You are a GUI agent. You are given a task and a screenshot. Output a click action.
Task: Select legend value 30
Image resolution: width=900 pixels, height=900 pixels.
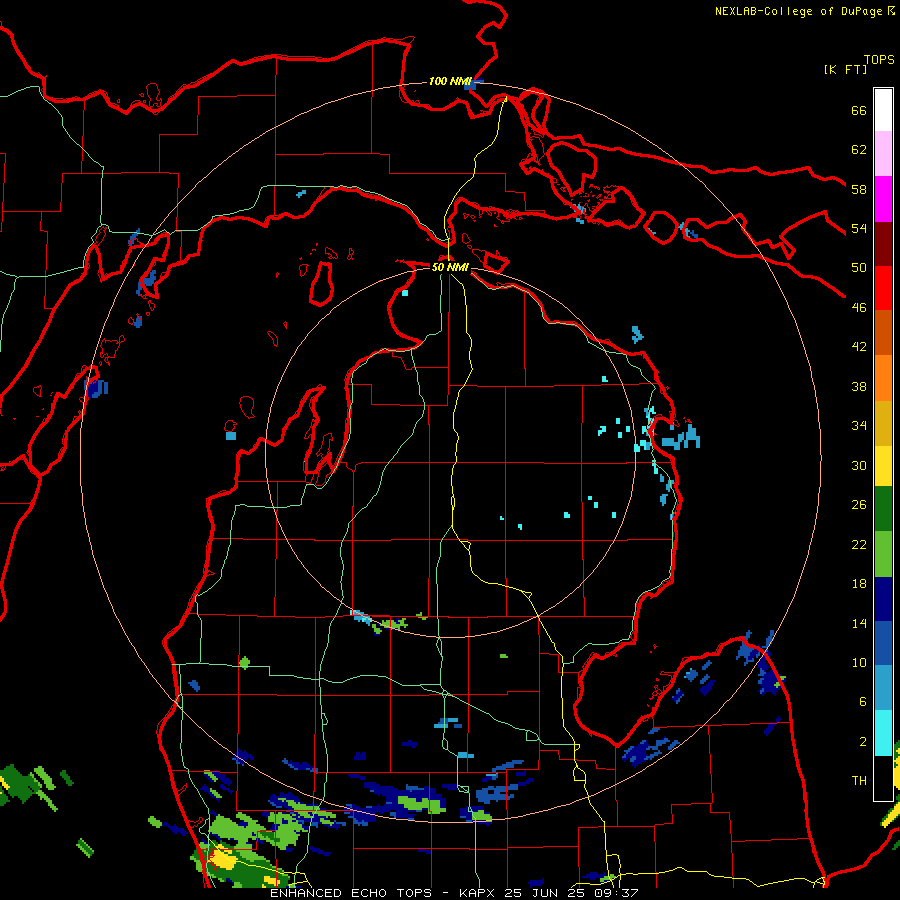tap(859, 465)
